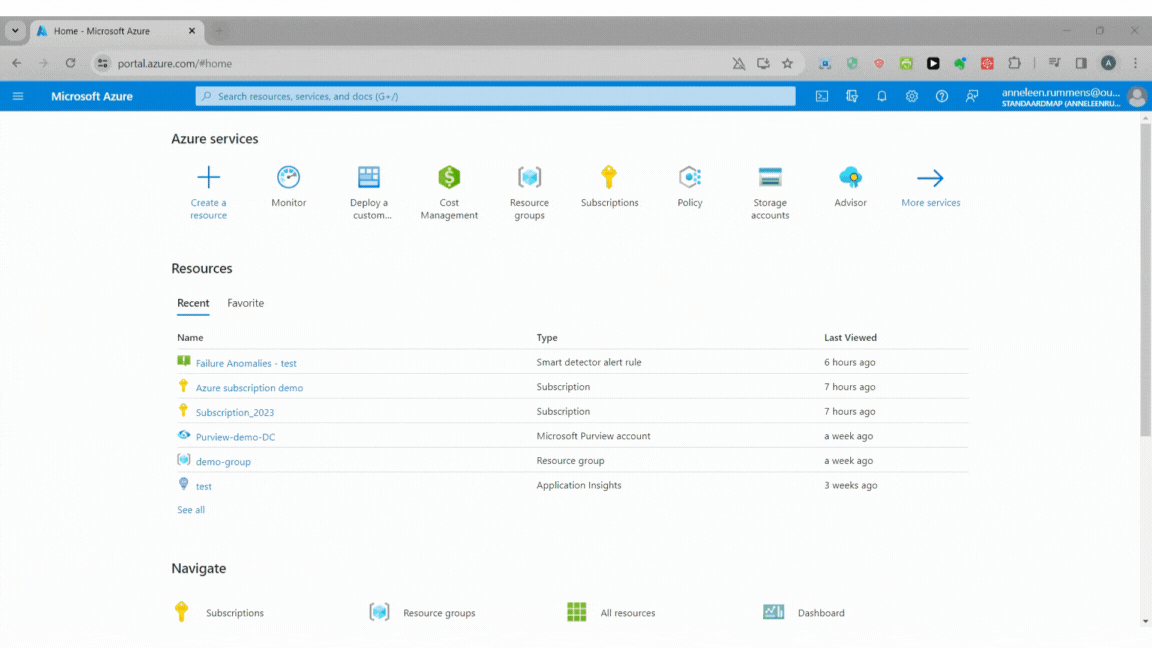Open the notifications bell
The image size is (1152, 648).
(882, 96)
